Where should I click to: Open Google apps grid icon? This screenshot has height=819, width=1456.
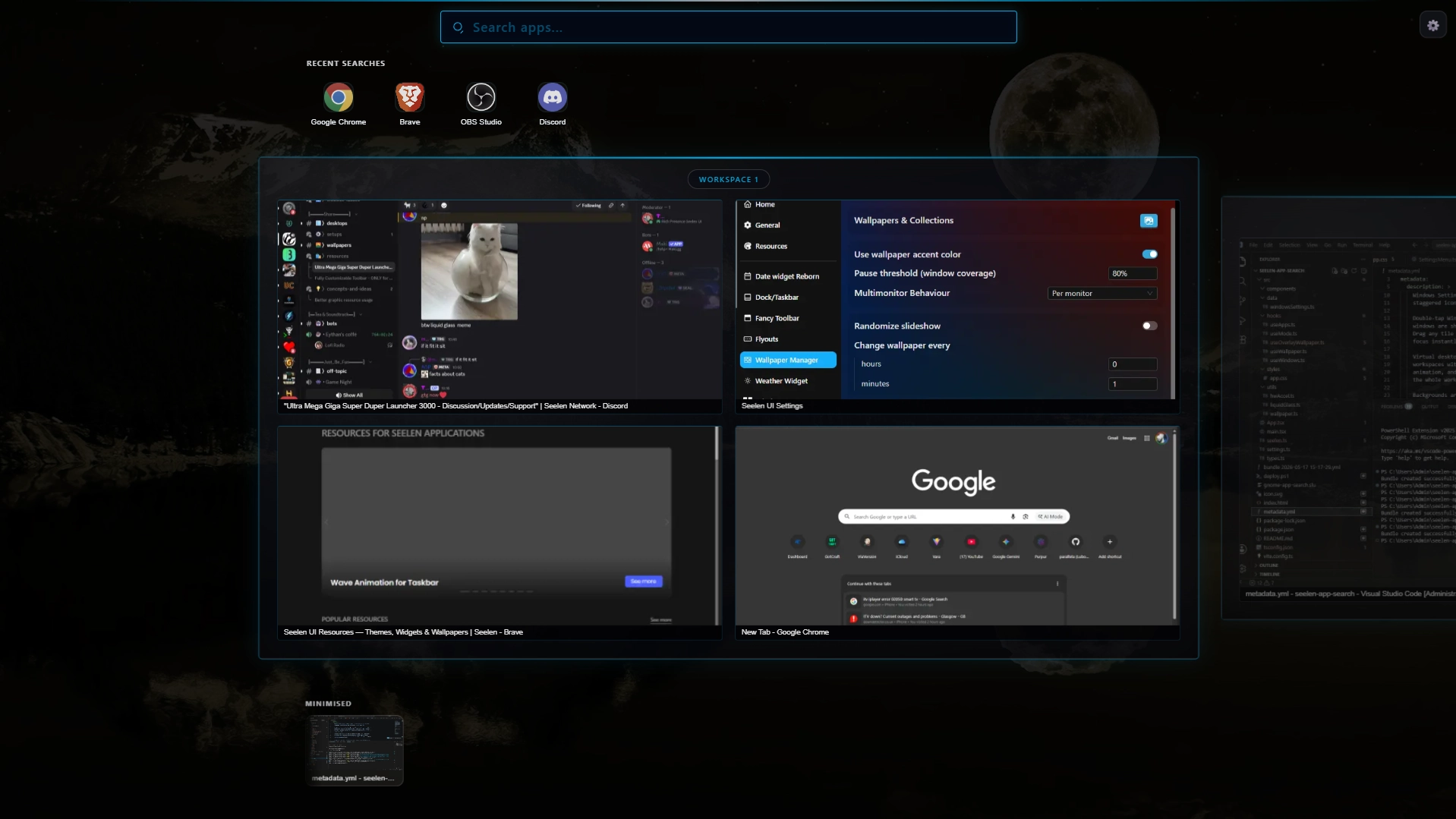[x=1146, y=438]
